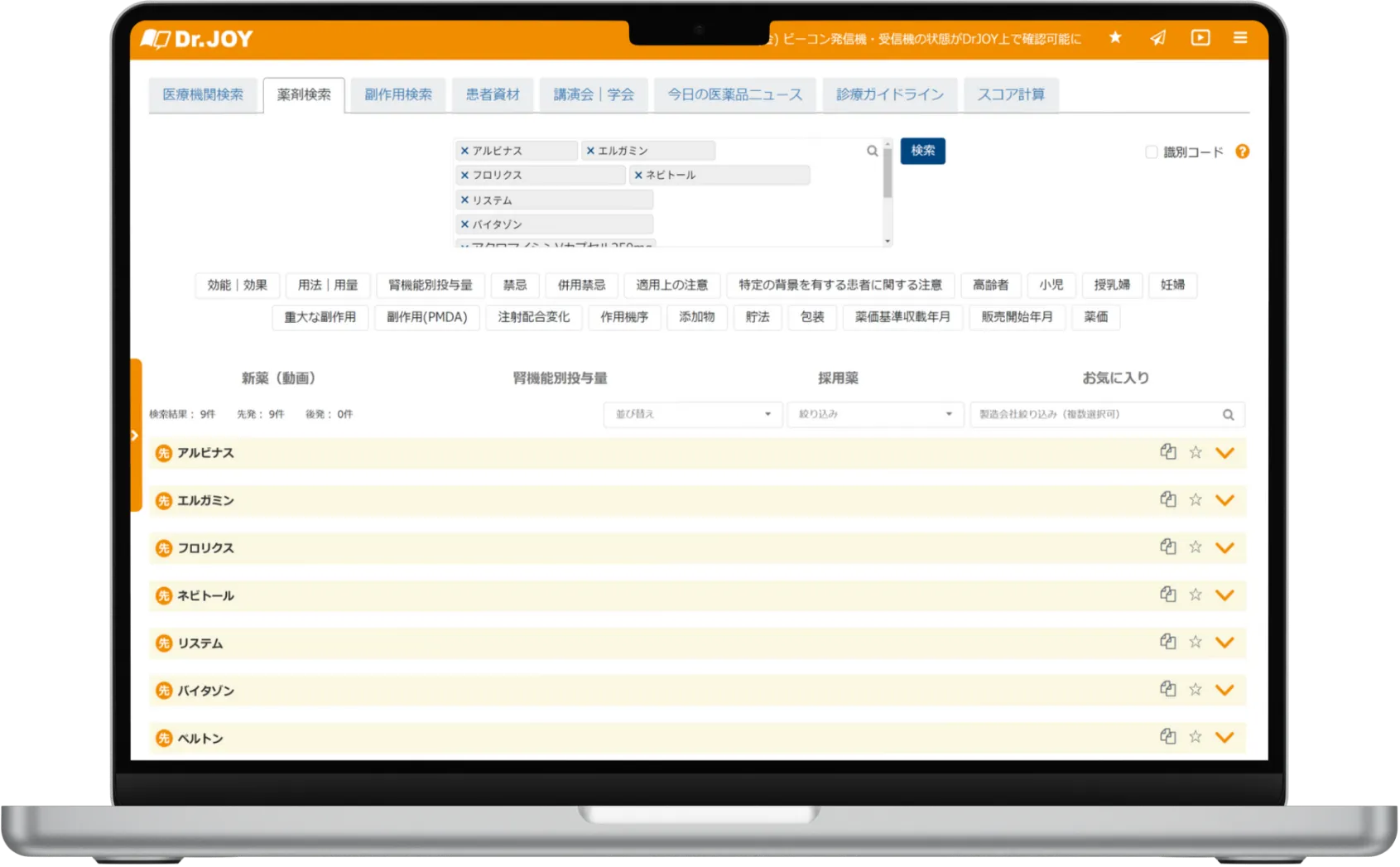The image size is (1400, 867).
Task: Switch to the 副作用検索 tab
Action: pos(398,95)
